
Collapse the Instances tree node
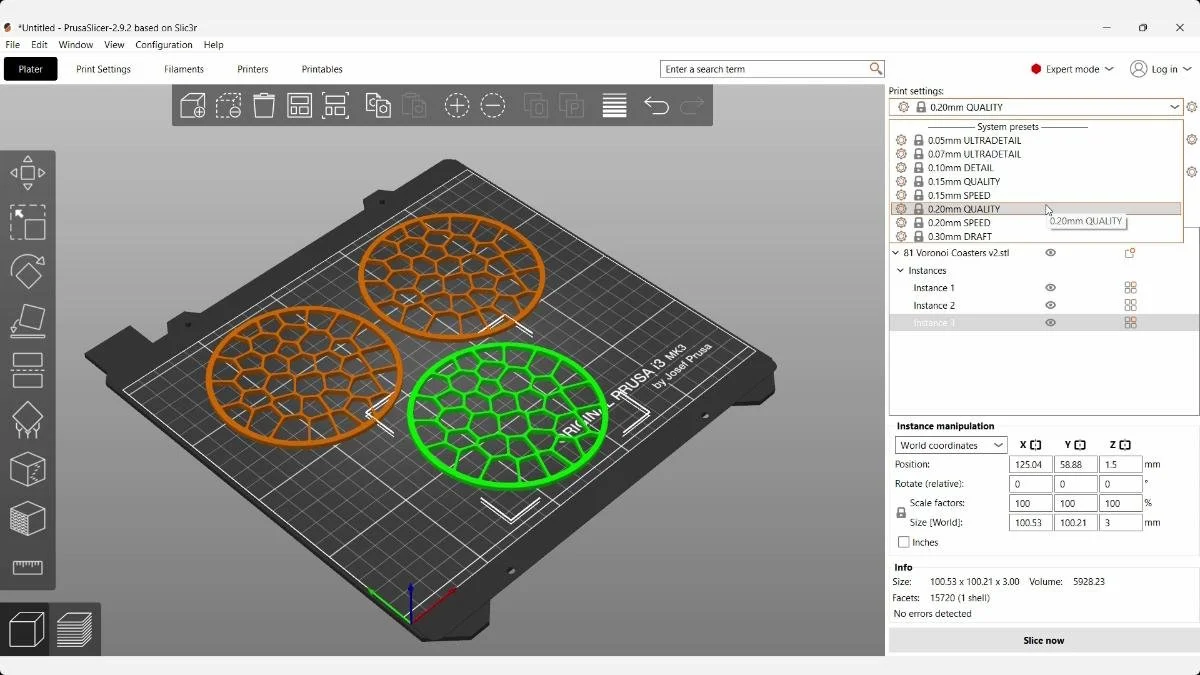click(x=900, y=271)
